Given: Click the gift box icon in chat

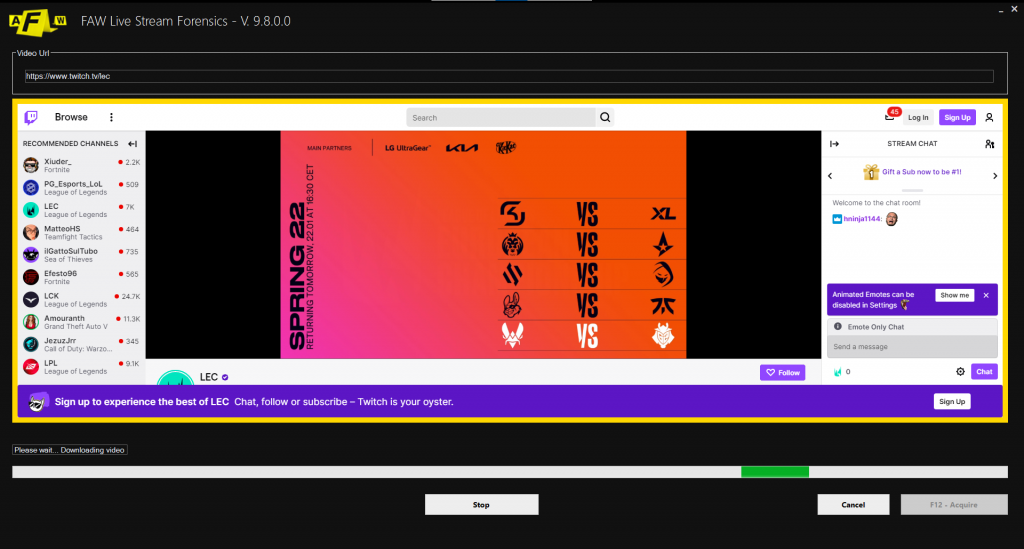Looking at the screenshot, I should 871,172.
